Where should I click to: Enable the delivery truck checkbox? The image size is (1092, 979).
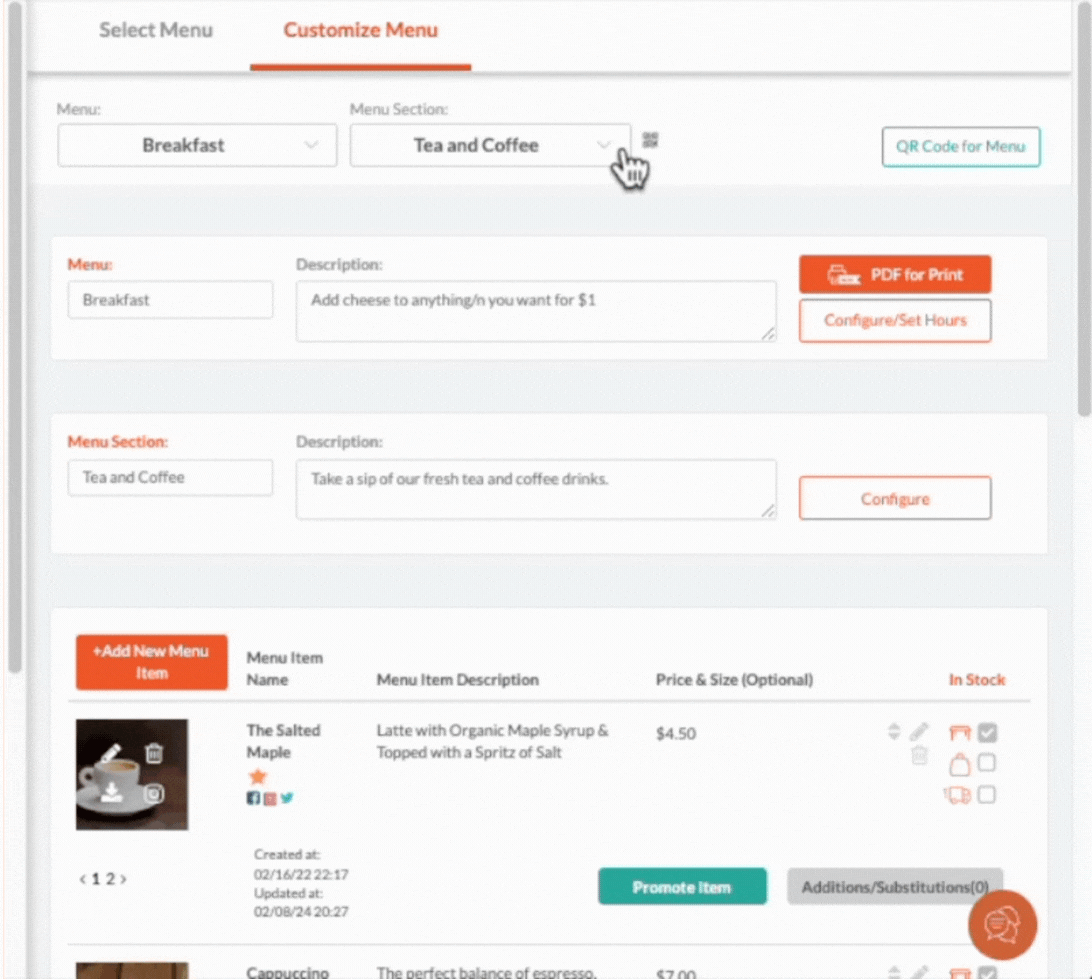coord(987,794)
